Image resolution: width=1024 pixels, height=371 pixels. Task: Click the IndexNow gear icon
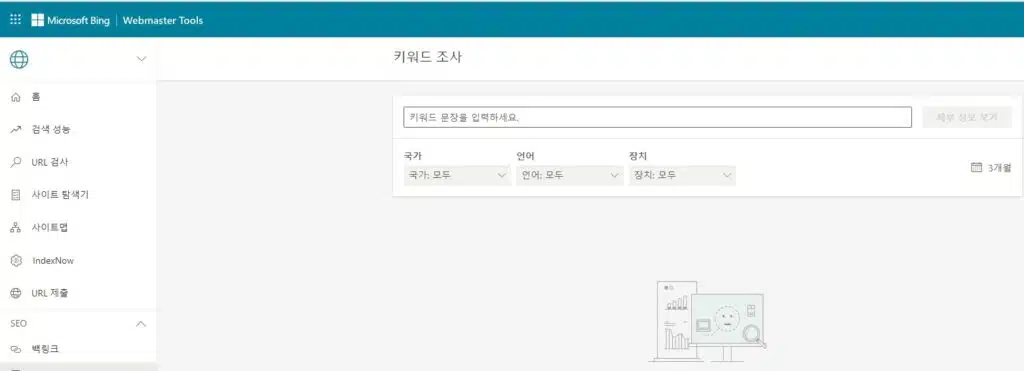tap(16, 261)
